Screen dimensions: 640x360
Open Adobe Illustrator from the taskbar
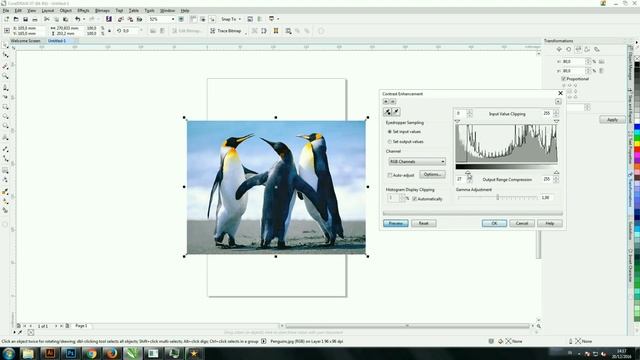50,353
